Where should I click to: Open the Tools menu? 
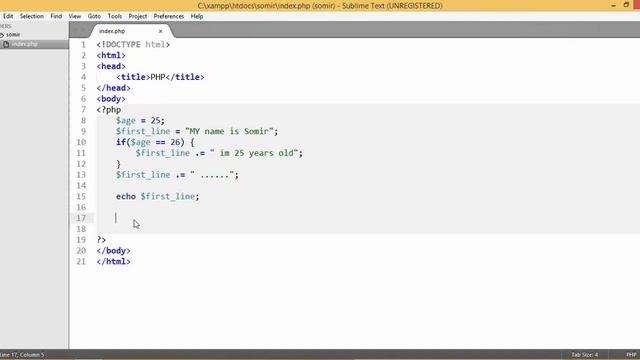pyautogui.click(x=115, y=16)
